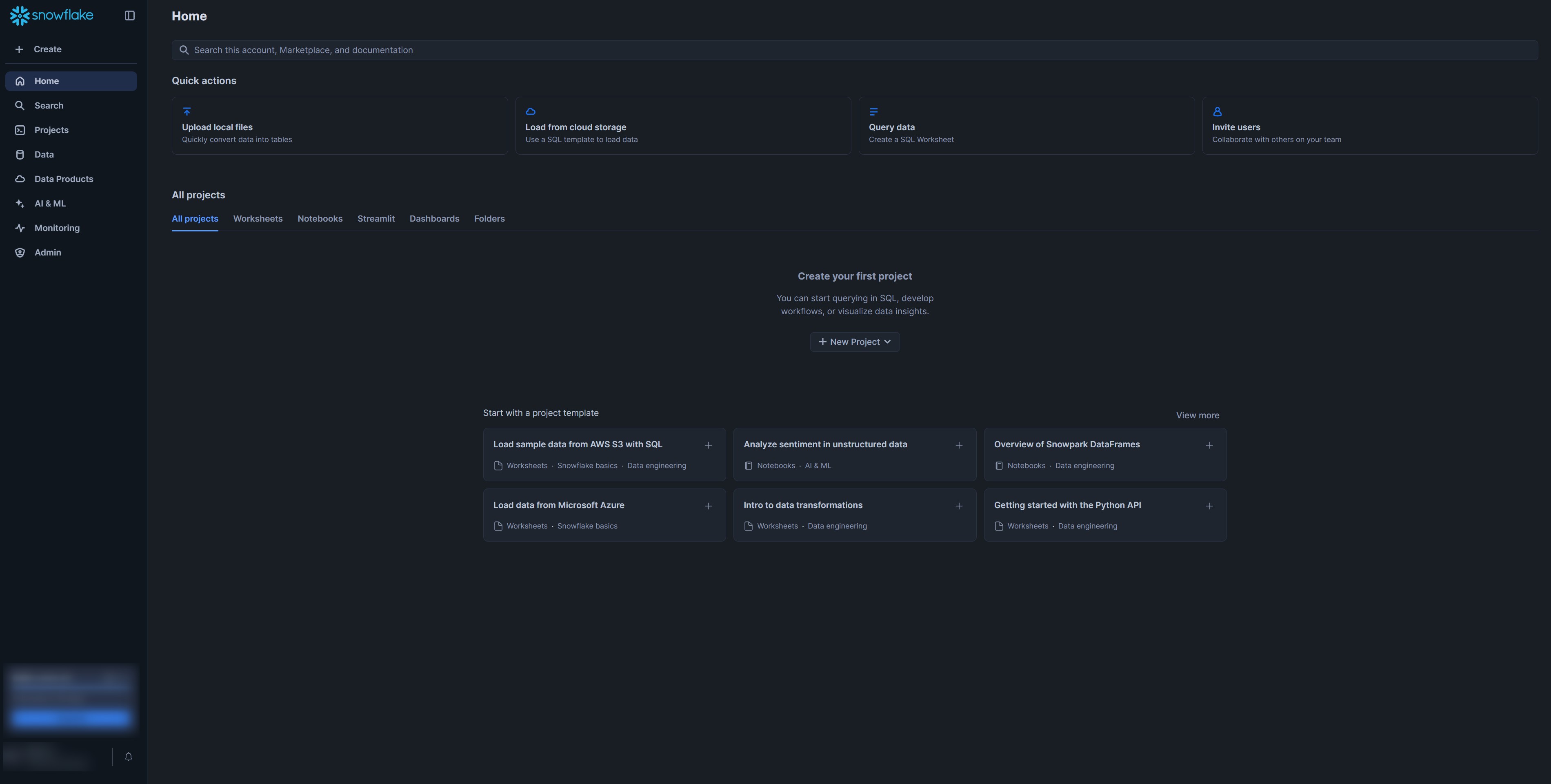
Task: Click the magnifier icon in search bar
Action: click(184, 50)
